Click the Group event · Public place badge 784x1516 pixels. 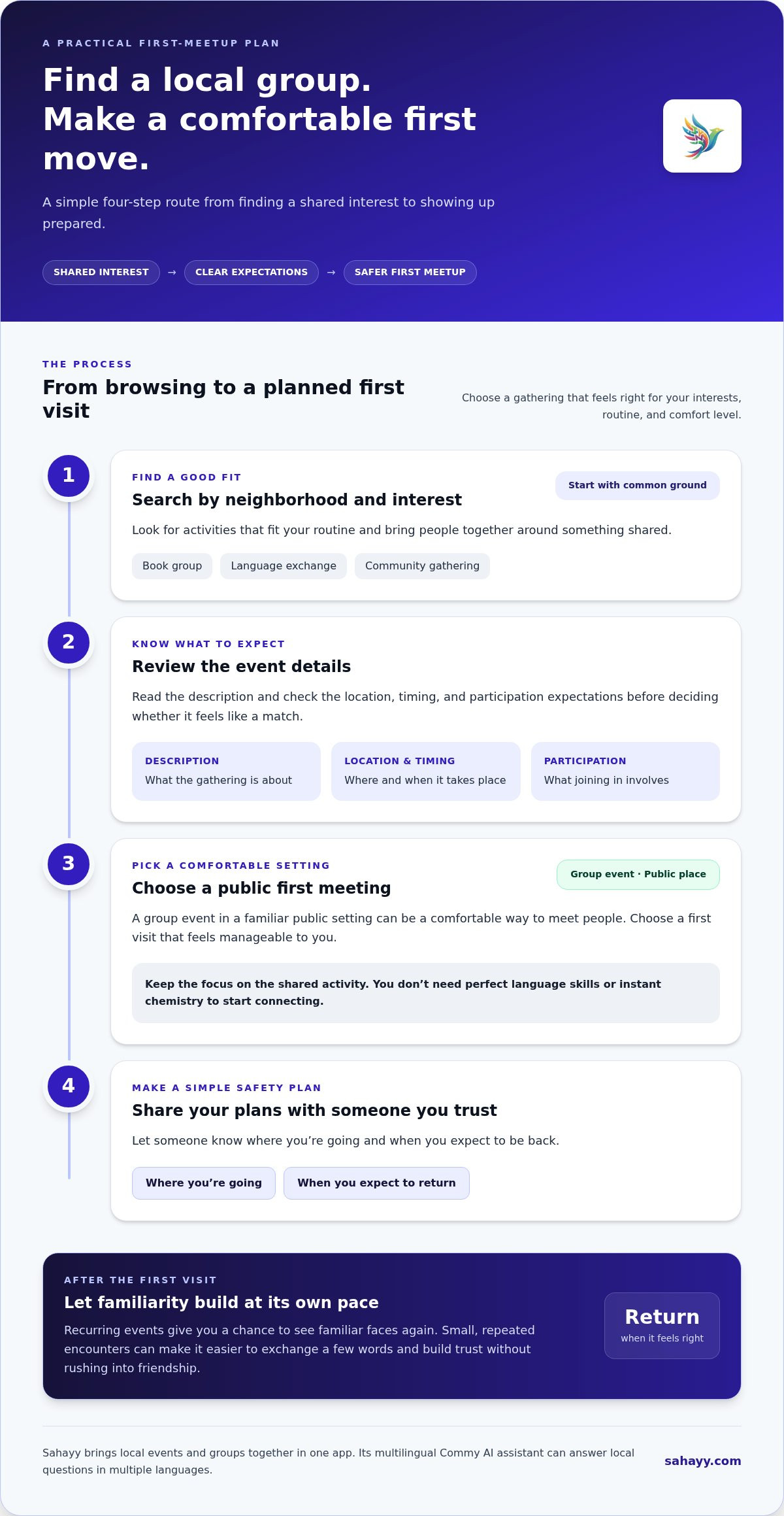tap(638, 875)
